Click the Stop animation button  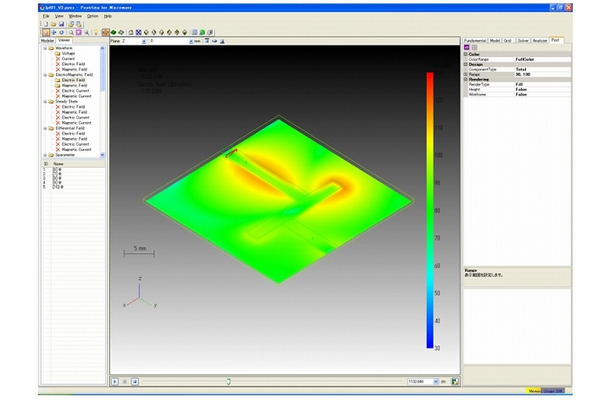point(125,382)
